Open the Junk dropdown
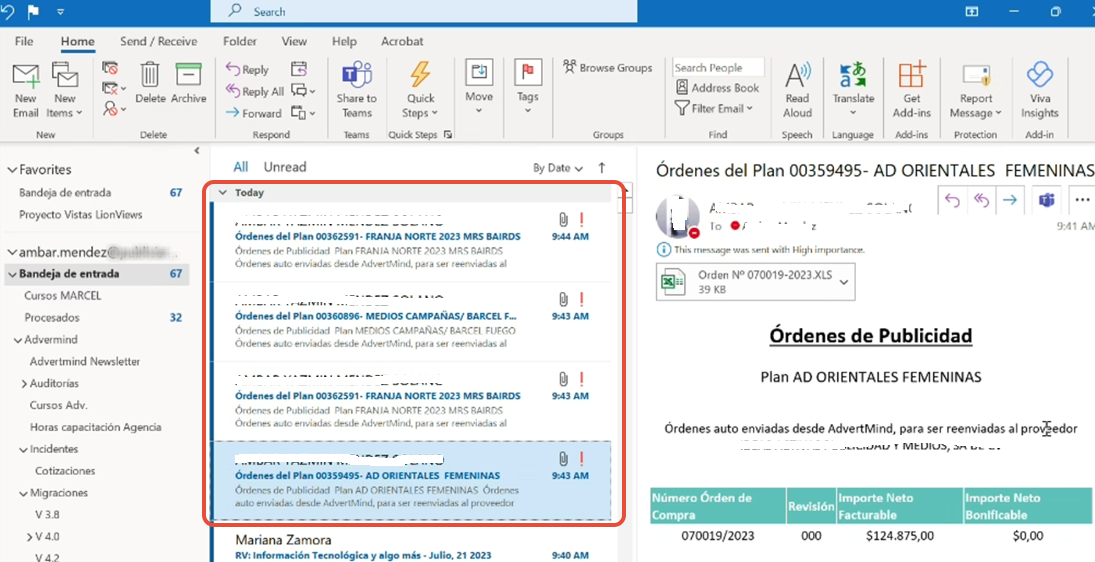The height and width of the screenshot is (562, 1095). (x=114, y=108)
